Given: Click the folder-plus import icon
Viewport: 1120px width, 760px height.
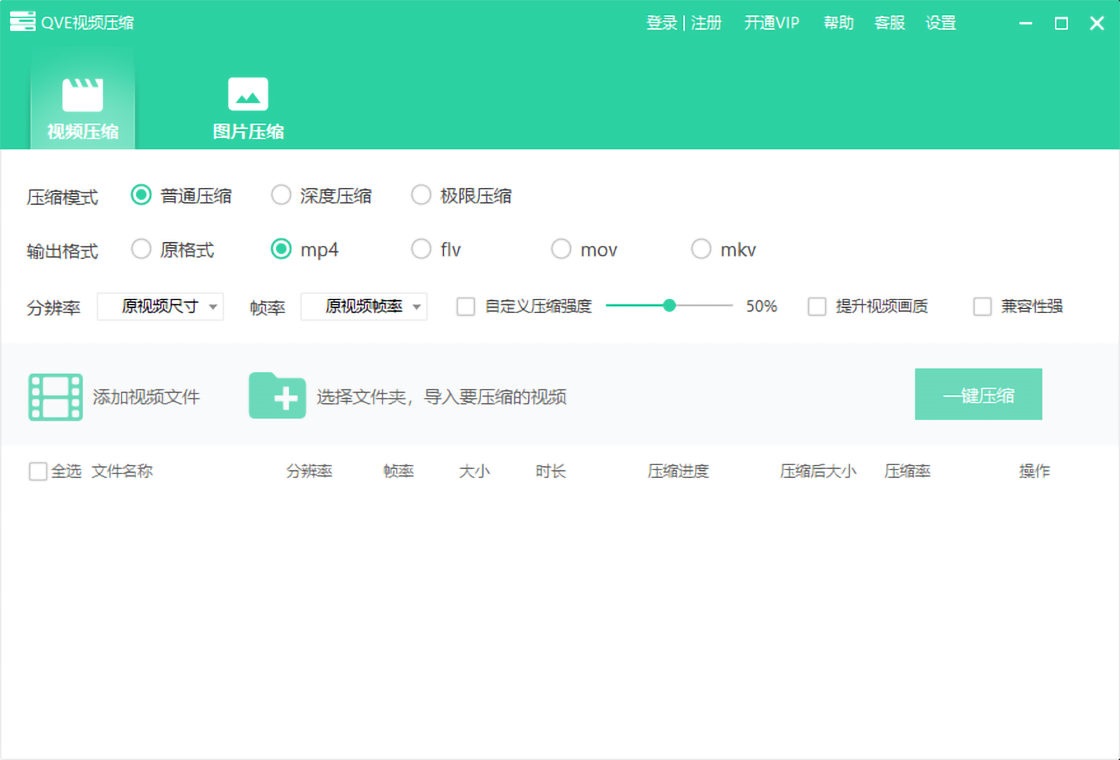Looking at the screenshot, I should click(277, 395).
